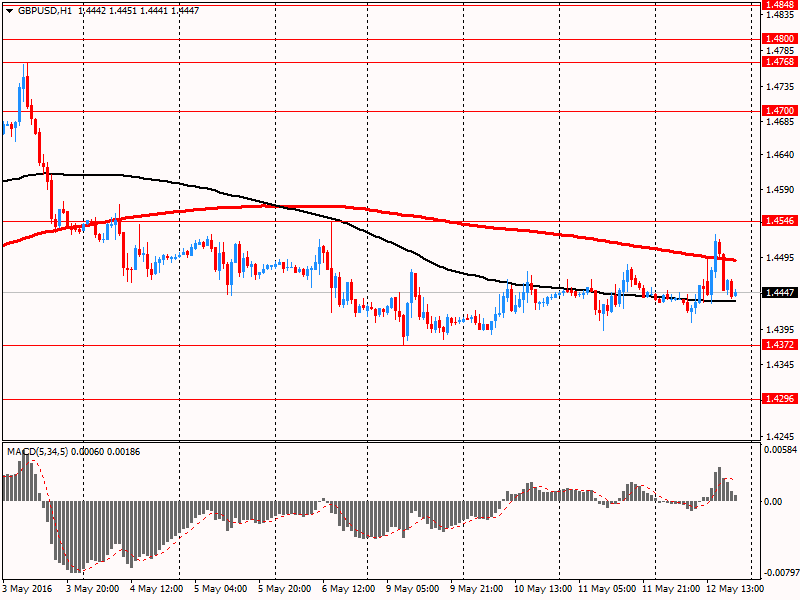This screenshot has width=800, height=600.
Task: Open the chart dropdown arrow beside GBPUSD,H1
Action: point(10,11)
